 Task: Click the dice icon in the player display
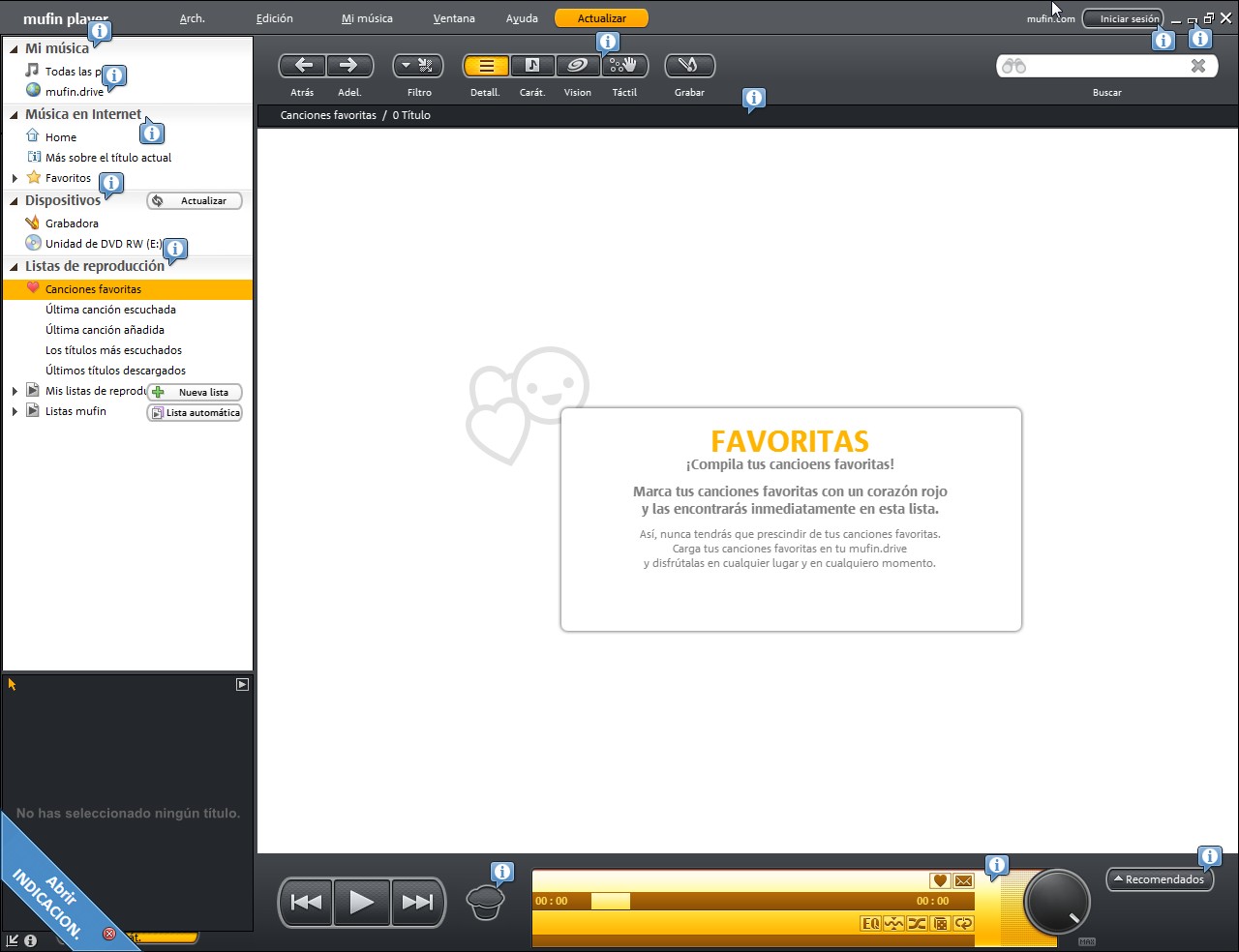coord(940,924)
